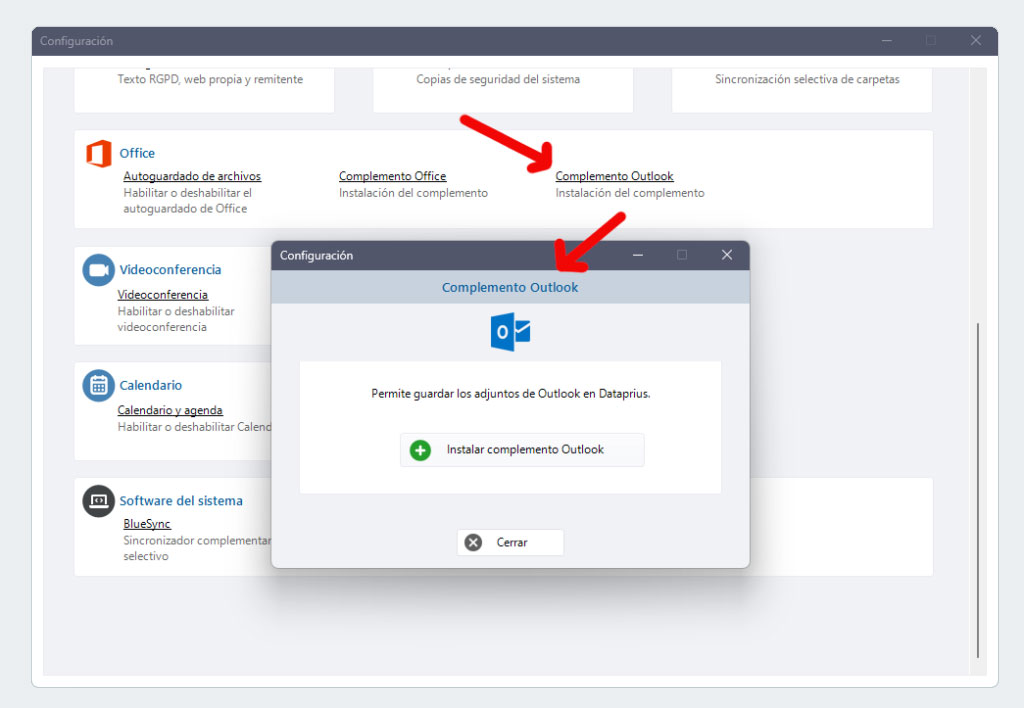The height and width of the screenshot is (708, 1024).
Task: Install the Outlook complement
Action: point(522,449)
